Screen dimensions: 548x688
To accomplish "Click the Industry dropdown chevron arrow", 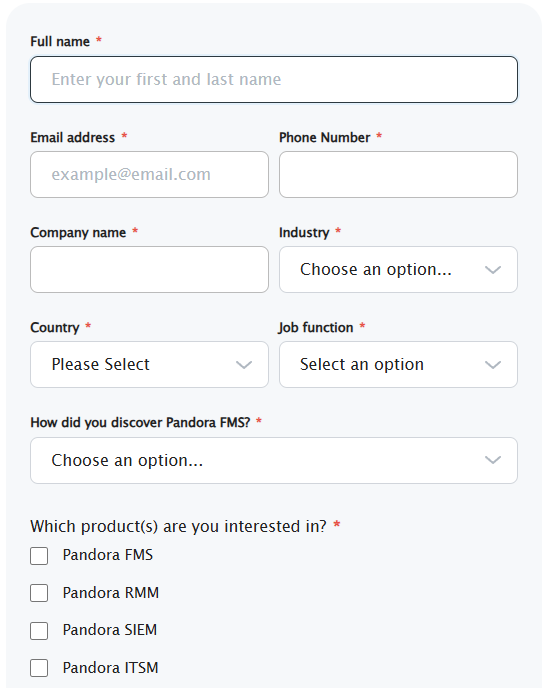I will [493, 270].
